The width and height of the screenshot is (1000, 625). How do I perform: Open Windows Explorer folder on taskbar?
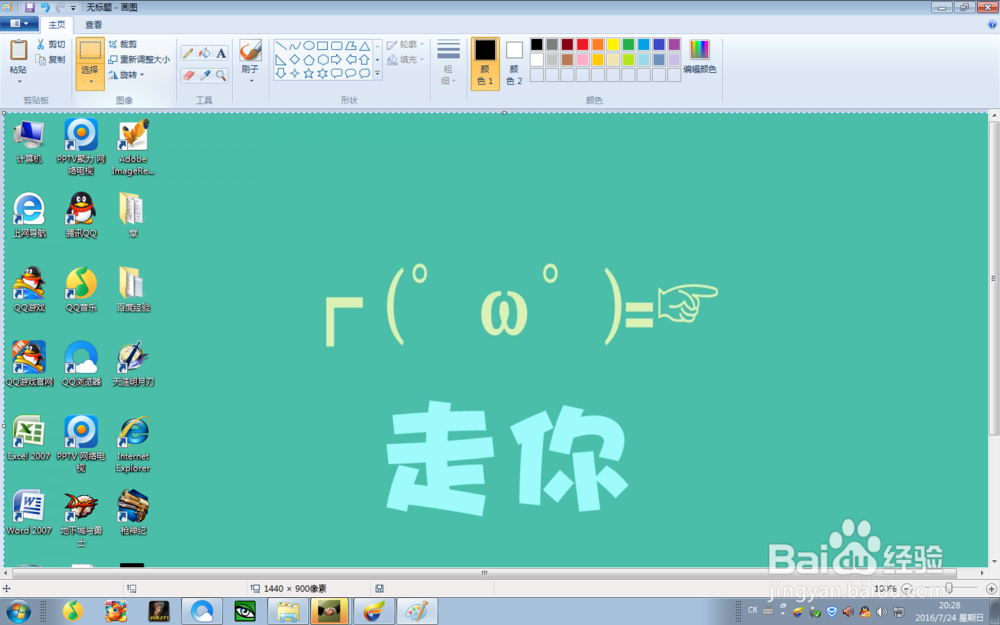tap(288, 612)
